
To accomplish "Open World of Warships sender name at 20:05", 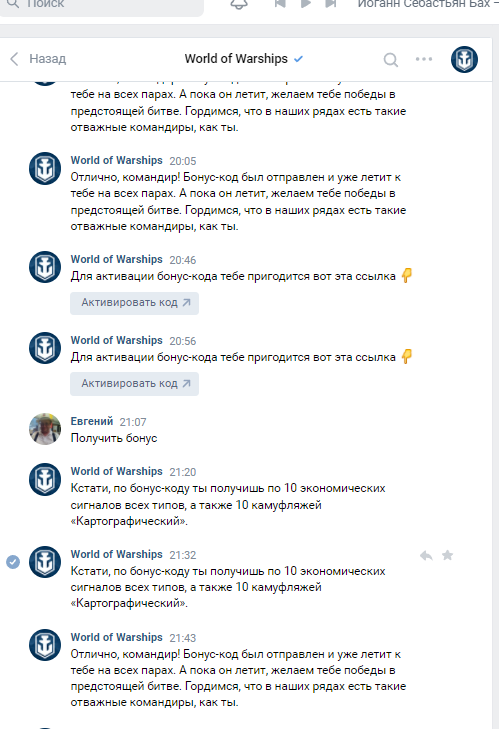I will (x=116, y=160).
